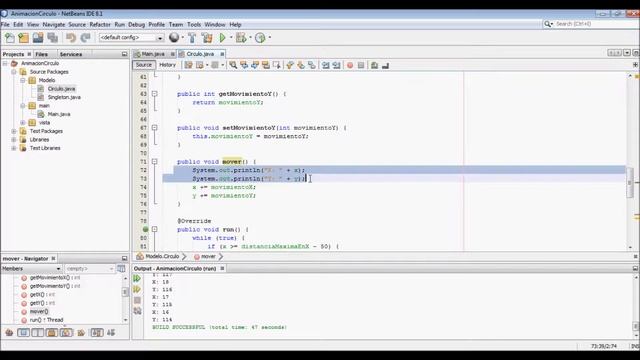The image size is (640, 360).
Task: Click the Comment icon in editor toolbar
Action: tap(374, 65)
